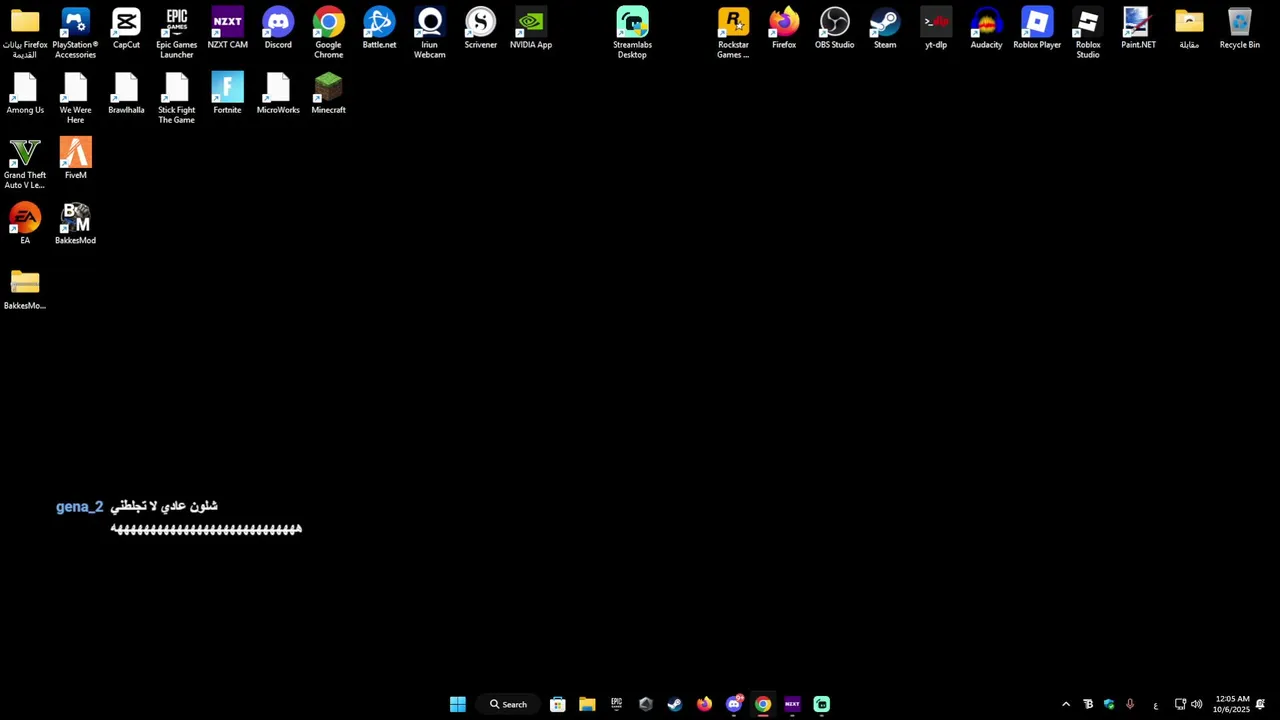1280x720 pixels.
Task: Select Stick Fight The Game desktop file
Action: [177, 98]
